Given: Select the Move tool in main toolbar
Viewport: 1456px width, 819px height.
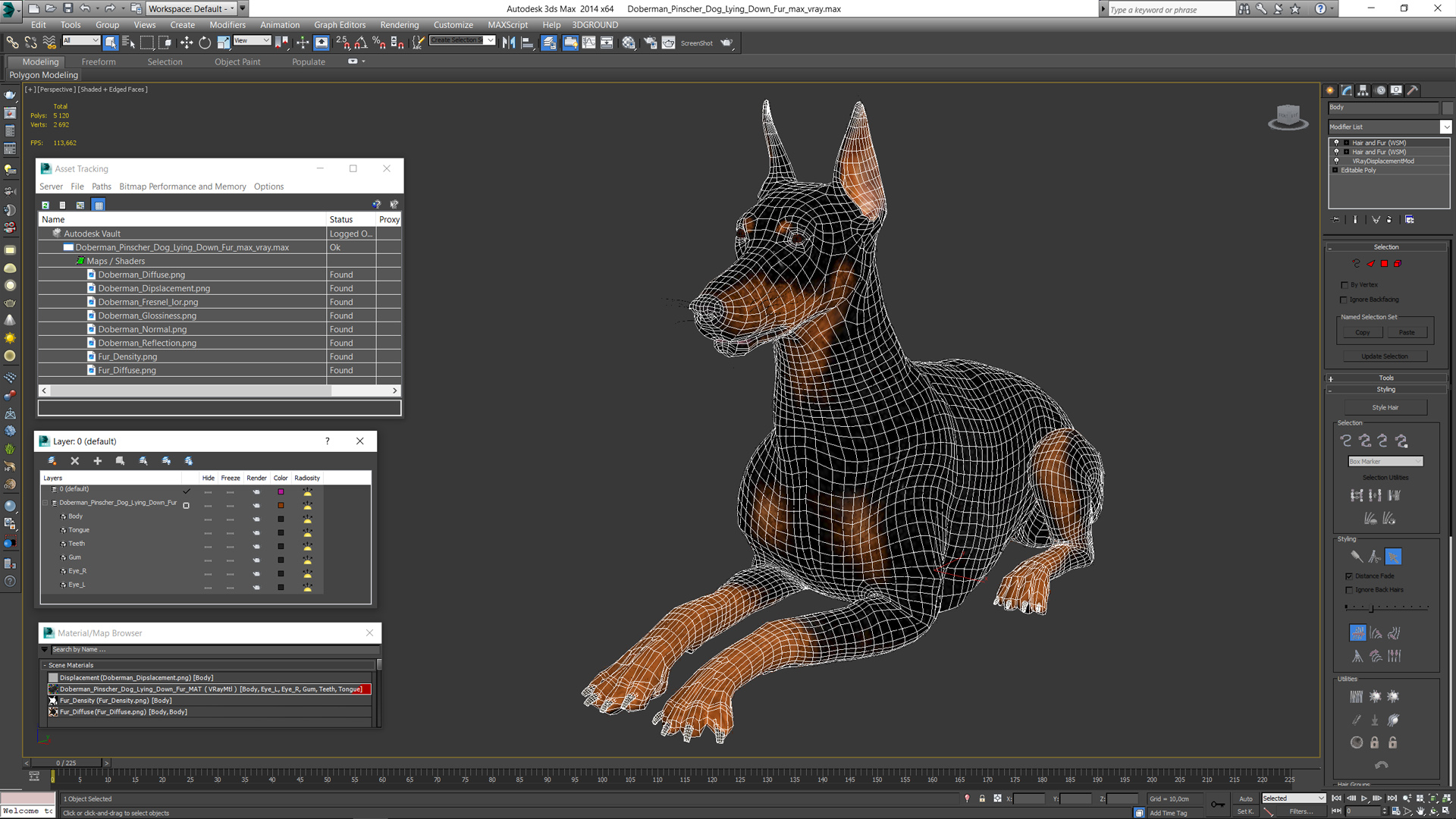Looking at the screenshot, I should (187, 42).
